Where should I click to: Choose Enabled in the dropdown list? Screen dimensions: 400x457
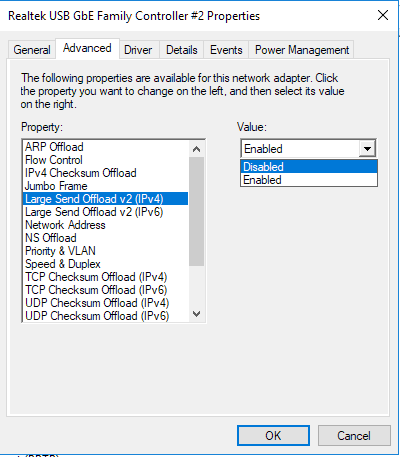point(309,180)
